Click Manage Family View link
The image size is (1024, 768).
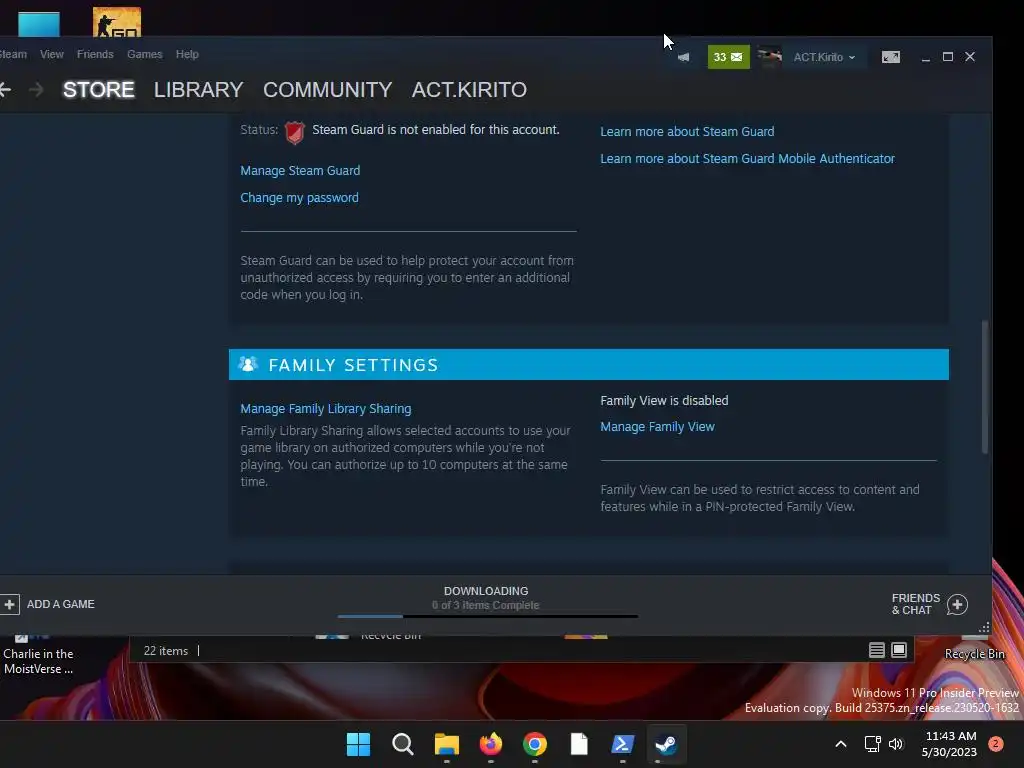657,427
